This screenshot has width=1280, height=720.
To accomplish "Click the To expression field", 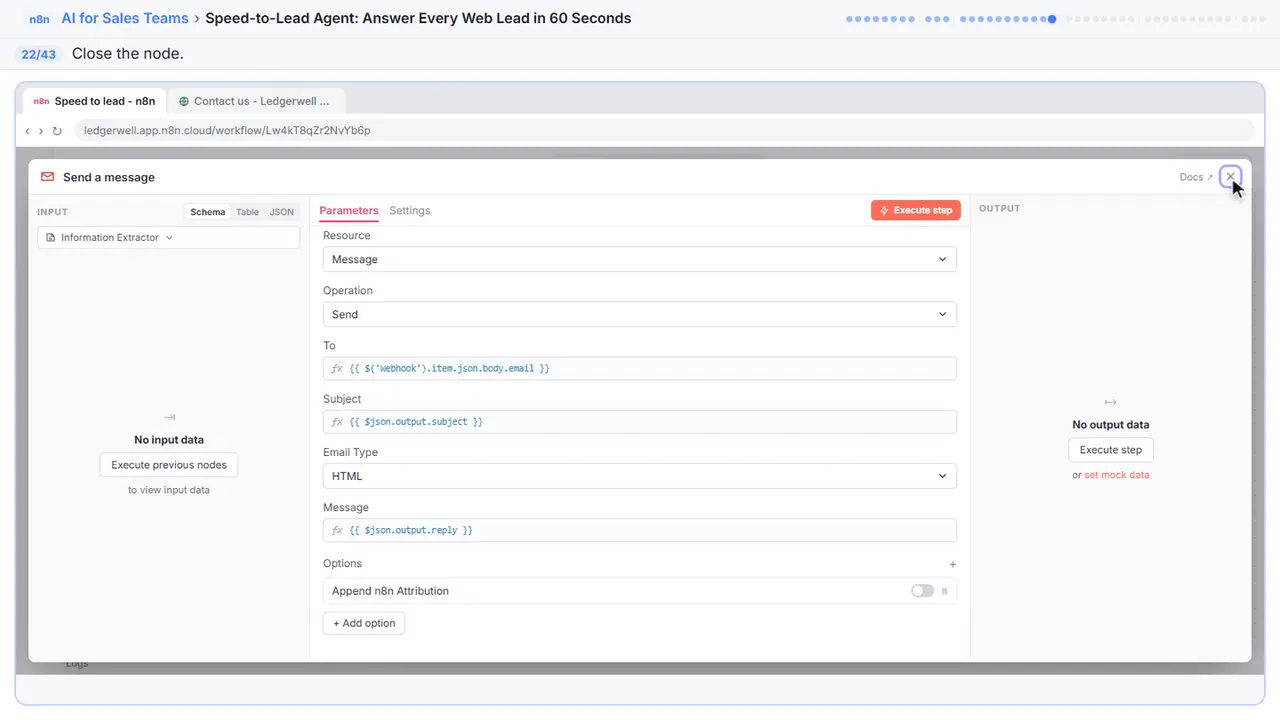I will pos(640,368).
